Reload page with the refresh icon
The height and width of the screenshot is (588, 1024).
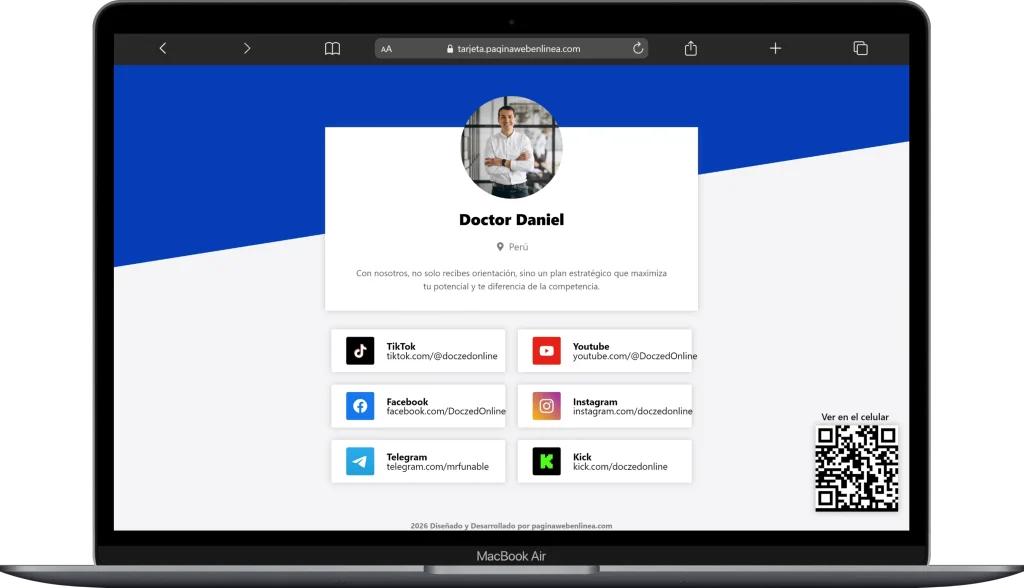click(637, 48)
